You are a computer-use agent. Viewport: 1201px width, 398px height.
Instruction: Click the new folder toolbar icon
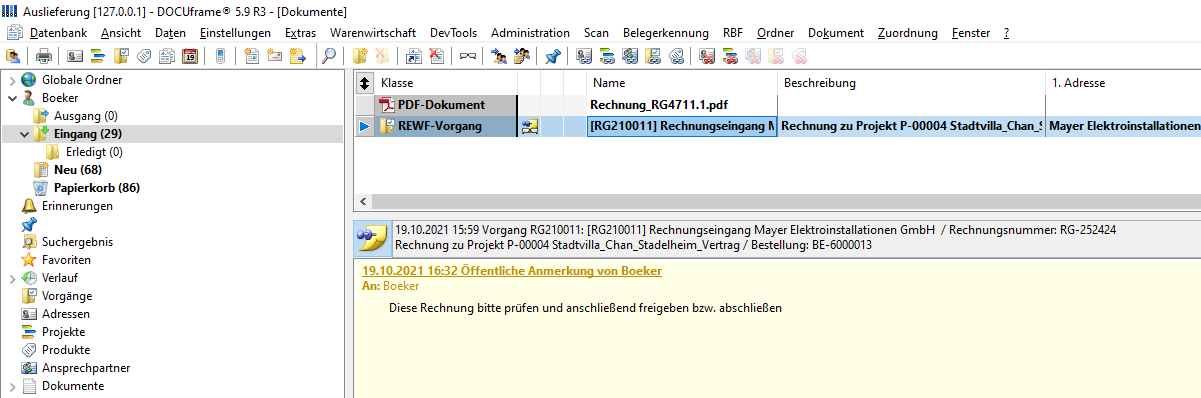(x=360, y=57)
